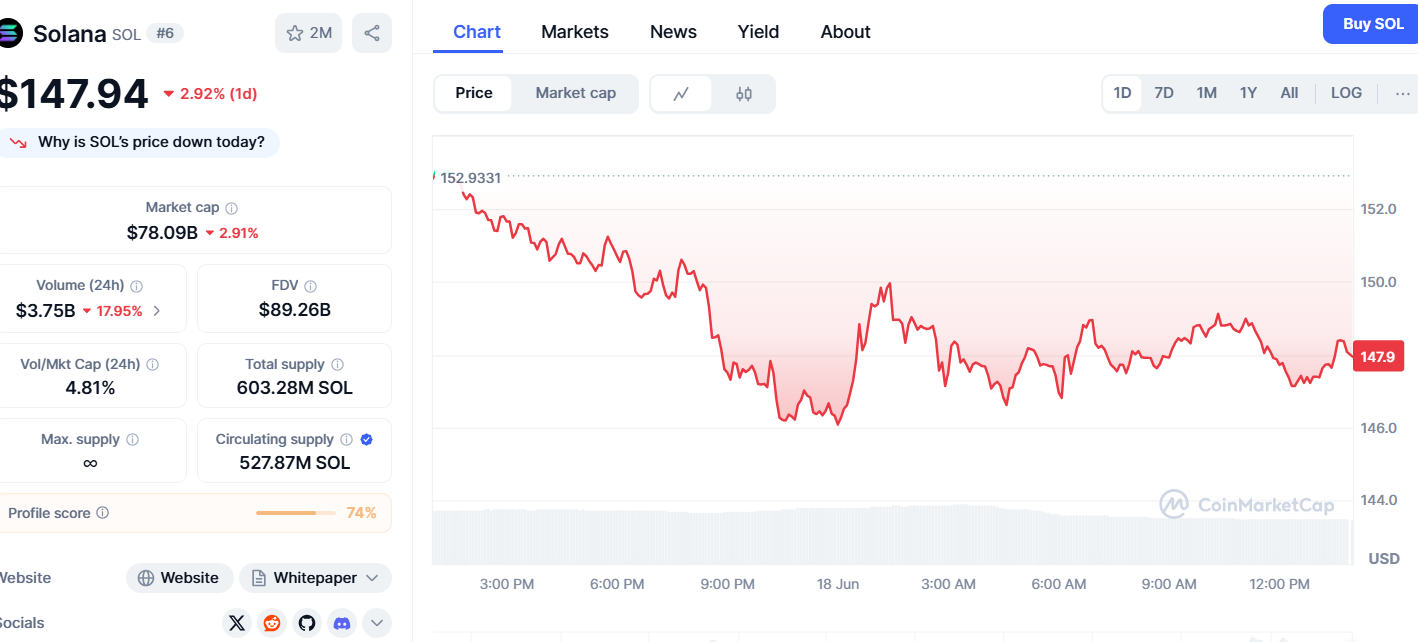1418x642 pixels.
Task: Click the $89.26B FDV value
Action: [x=294, y=310]
